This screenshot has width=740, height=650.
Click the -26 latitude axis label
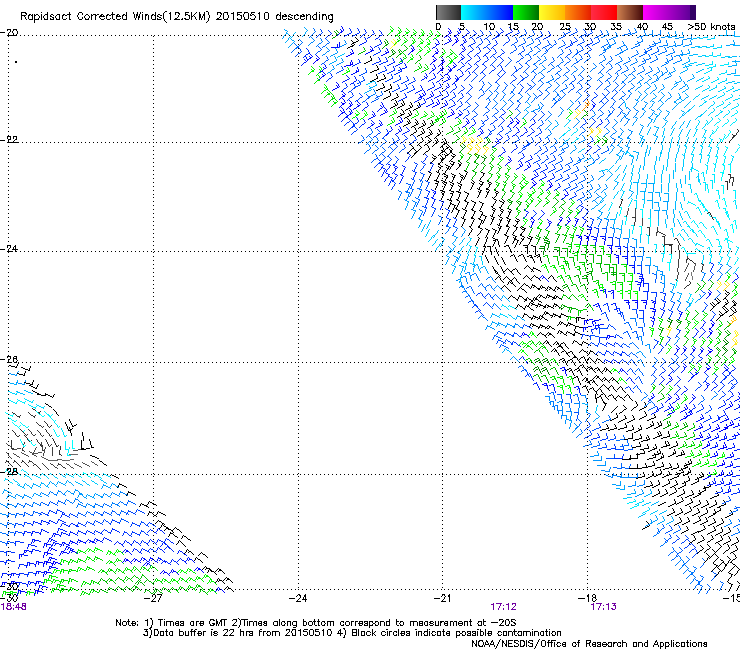point(9,360)
